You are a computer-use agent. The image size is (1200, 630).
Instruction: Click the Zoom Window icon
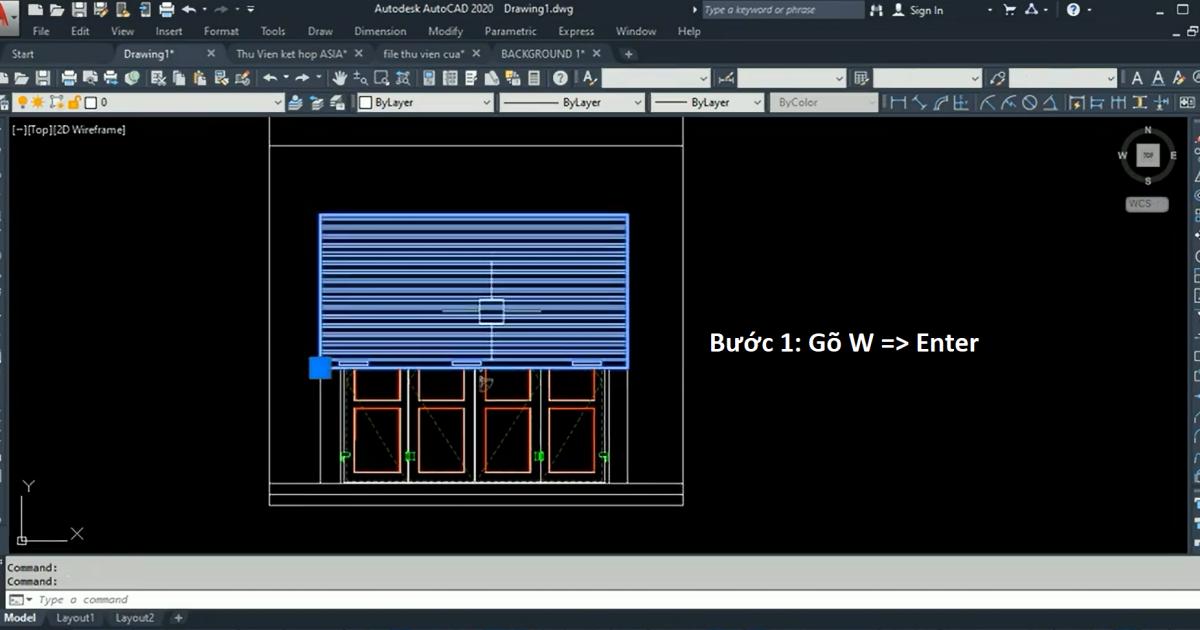379,78
